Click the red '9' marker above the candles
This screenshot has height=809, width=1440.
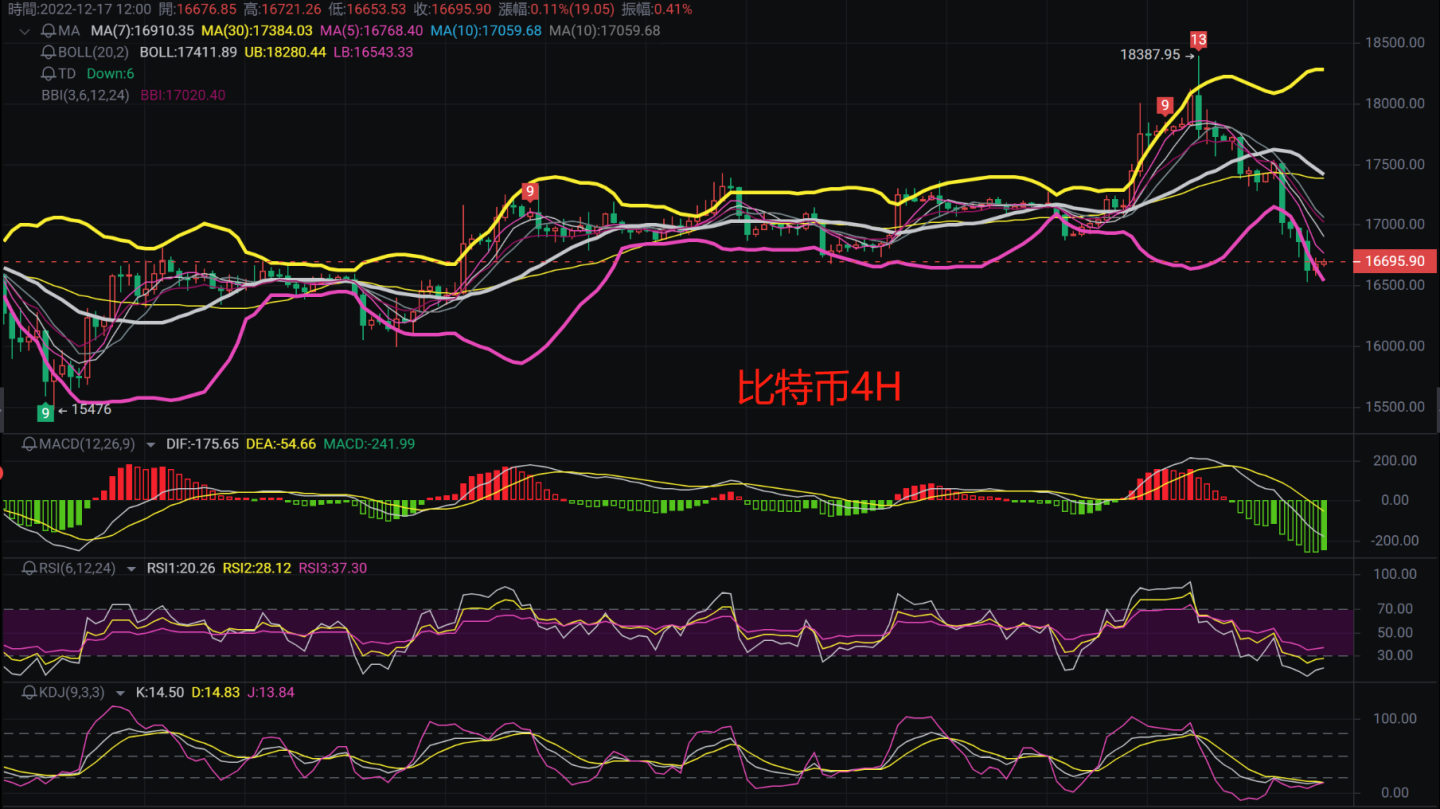click(1164, 103)
